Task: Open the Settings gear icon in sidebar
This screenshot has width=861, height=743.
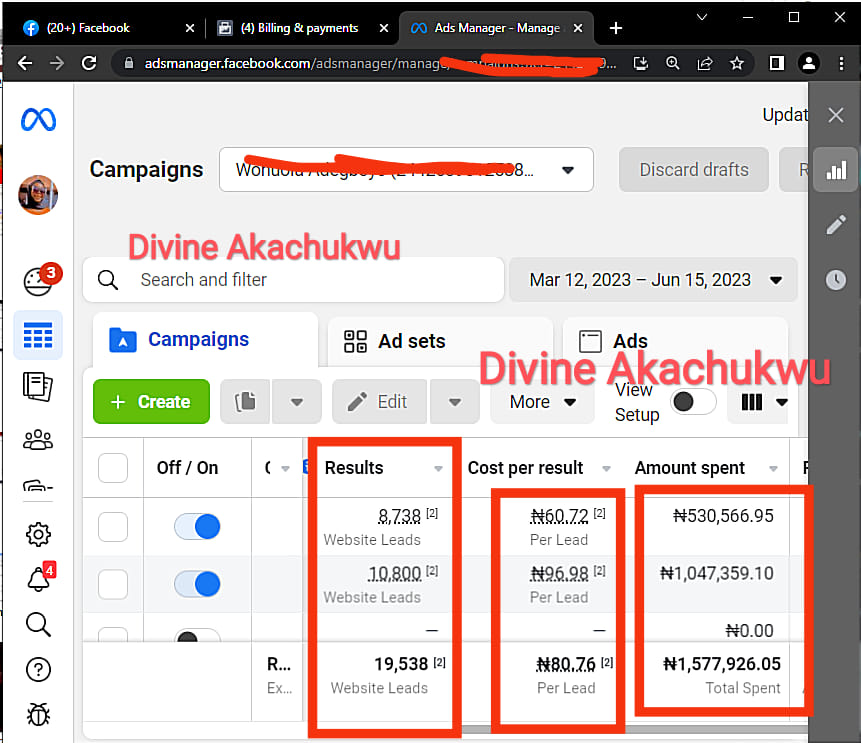Action: 38,534
